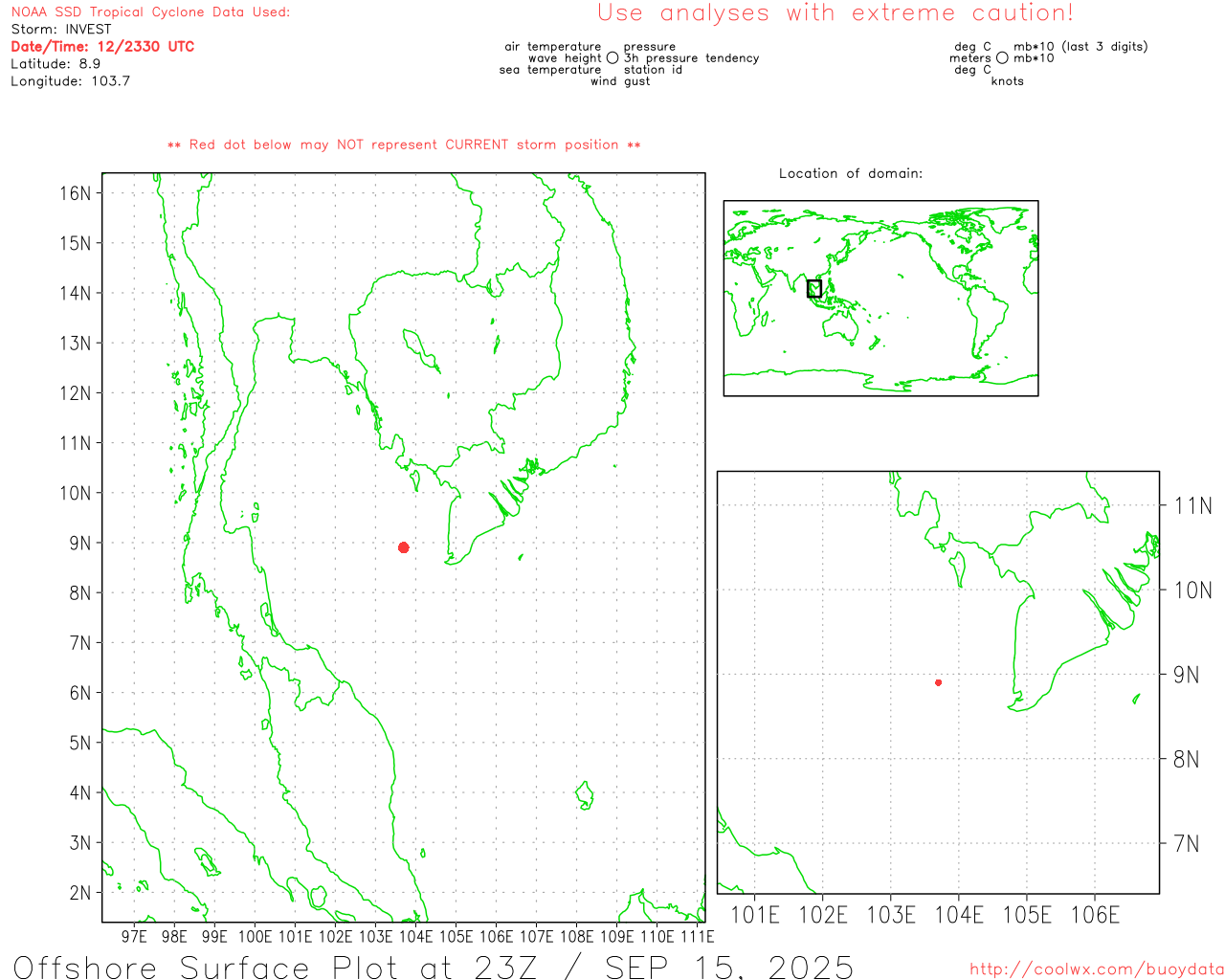Click the 'sea temperature' legend label
Screen dimensions: 1225x980
click(x=550, y=70)
